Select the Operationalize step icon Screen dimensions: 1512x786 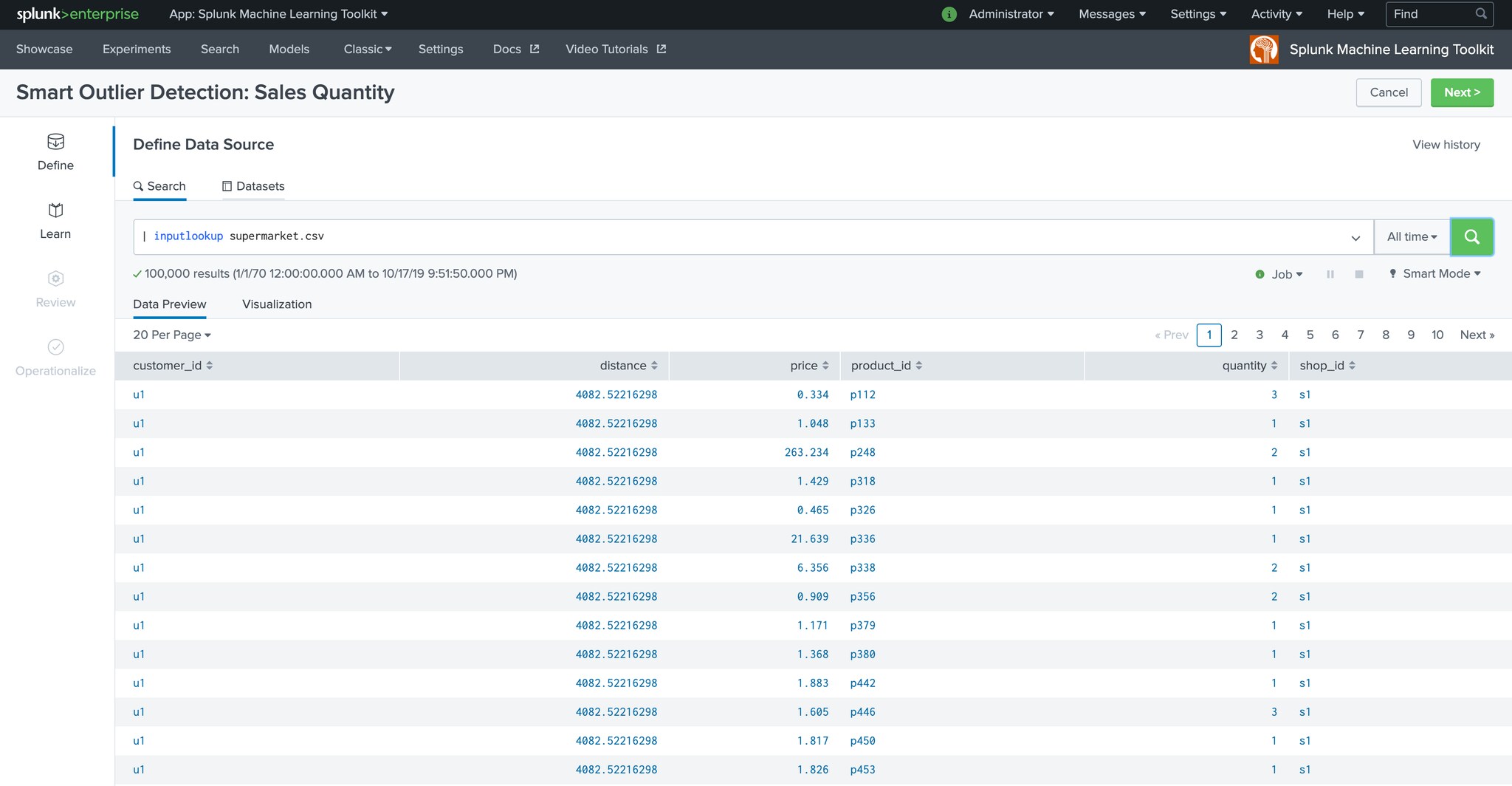point(55,347)
